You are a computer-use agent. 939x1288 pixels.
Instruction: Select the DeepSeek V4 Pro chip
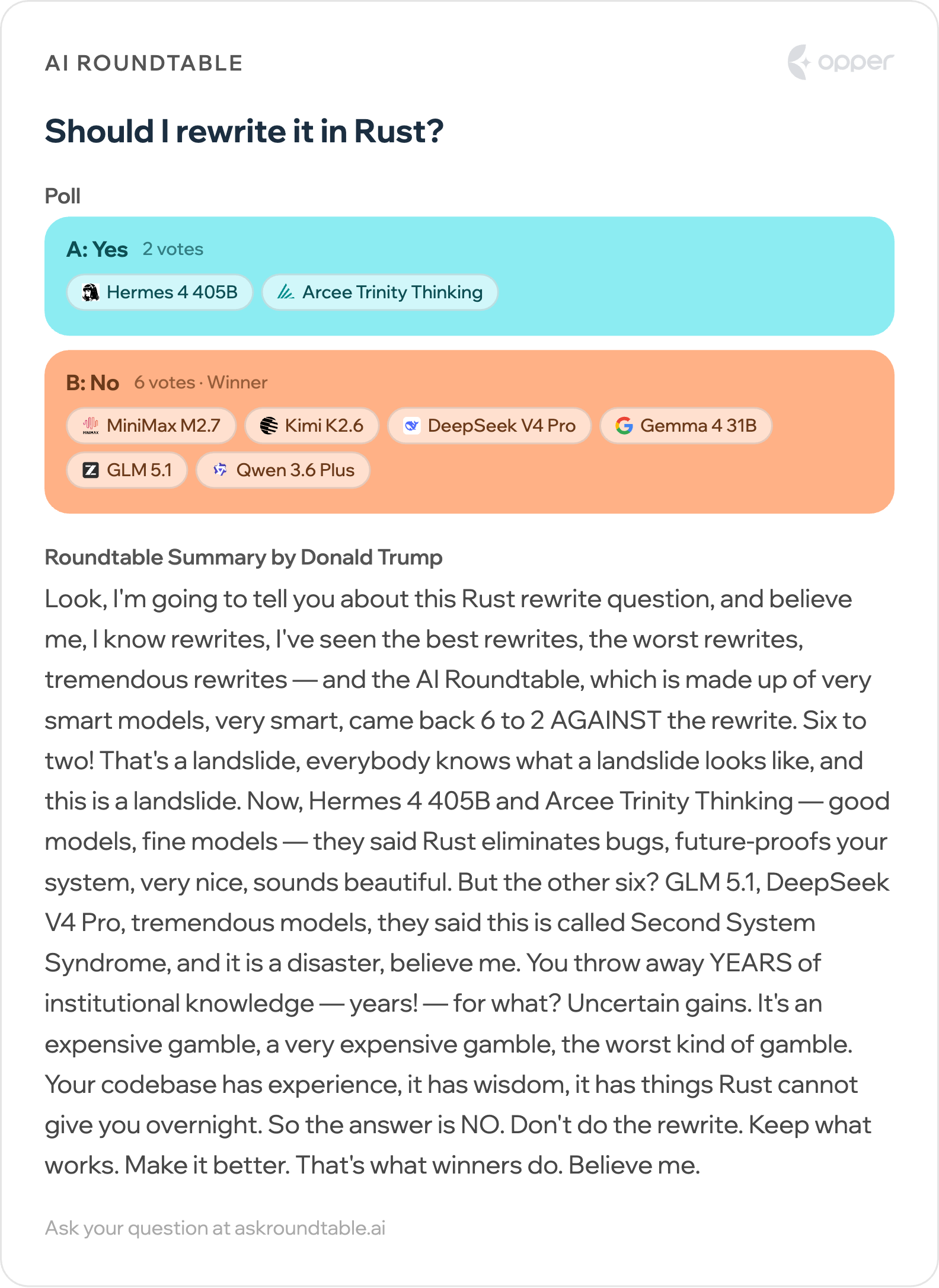(490, 426)
